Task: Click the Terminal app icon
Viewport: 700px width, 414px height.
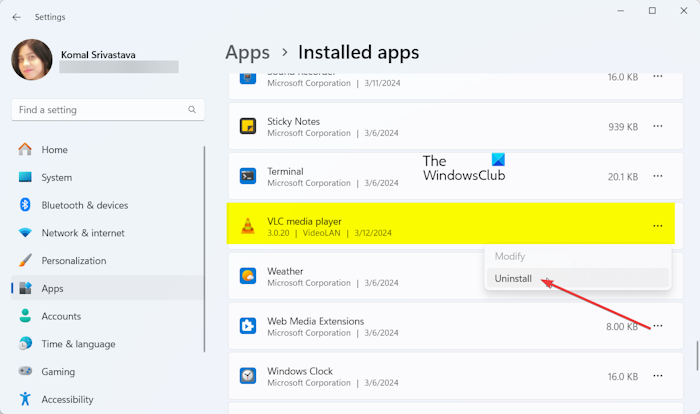Action: point(248,176)
